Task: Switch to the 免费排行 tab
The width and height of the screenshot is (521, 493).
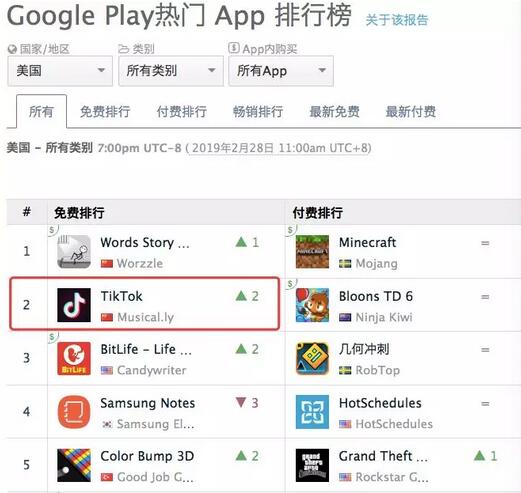Action: (105, 111)
